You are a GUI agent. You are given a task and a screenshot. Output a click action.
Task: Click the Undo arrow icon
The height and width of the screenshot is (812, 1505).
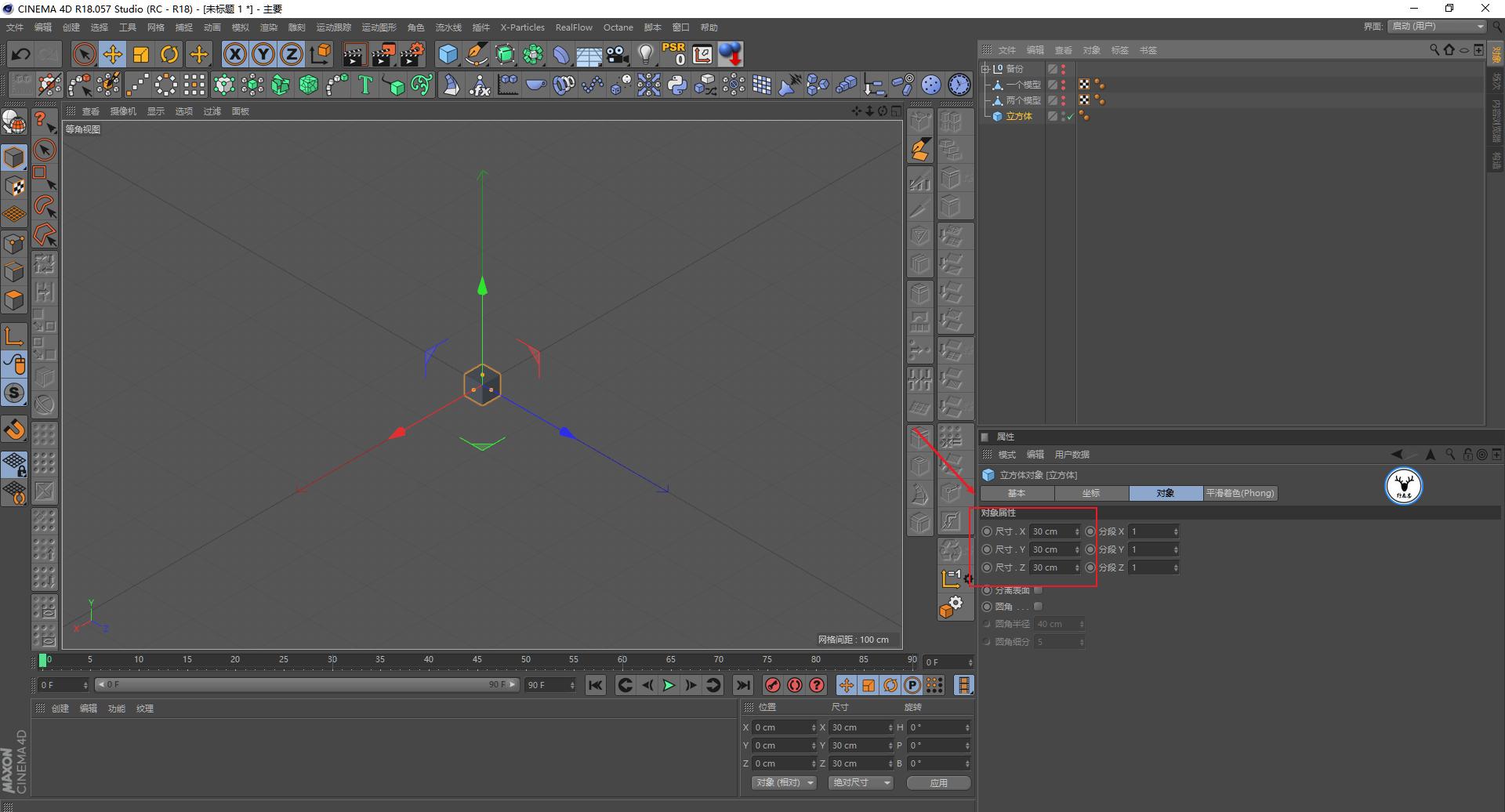[x=21, y=54]
